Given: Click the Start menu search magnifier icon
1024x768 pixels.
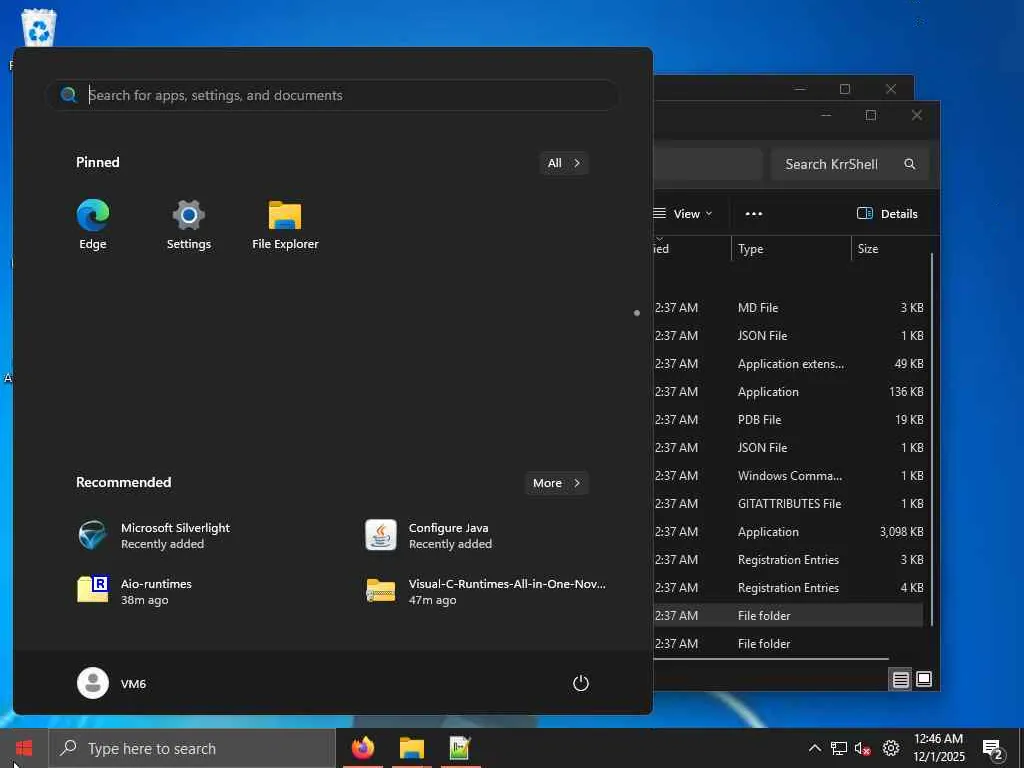Looking at the screenshot, I should tap(69, 95).
